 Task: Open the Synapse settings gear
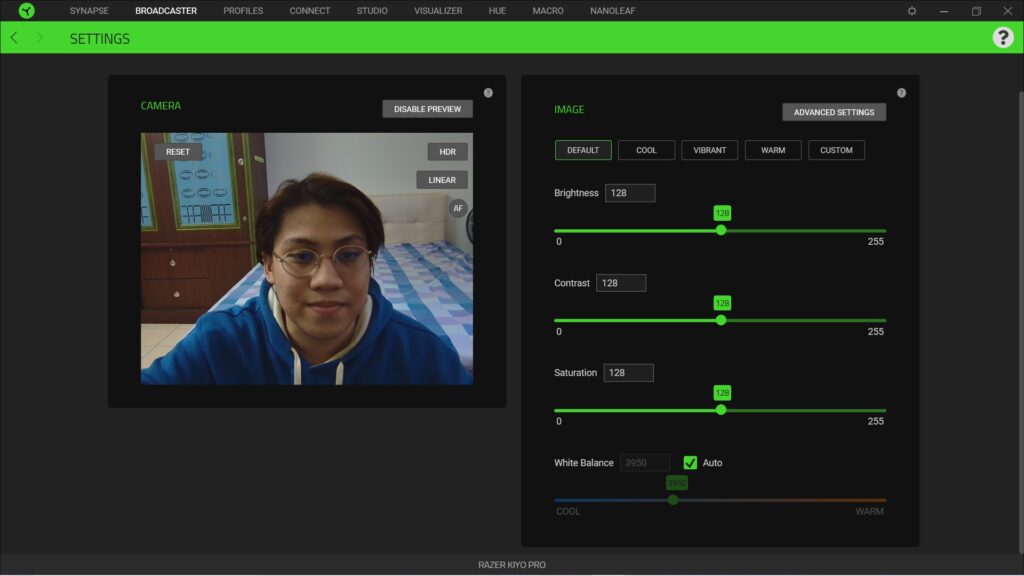(x=910, y=11)
